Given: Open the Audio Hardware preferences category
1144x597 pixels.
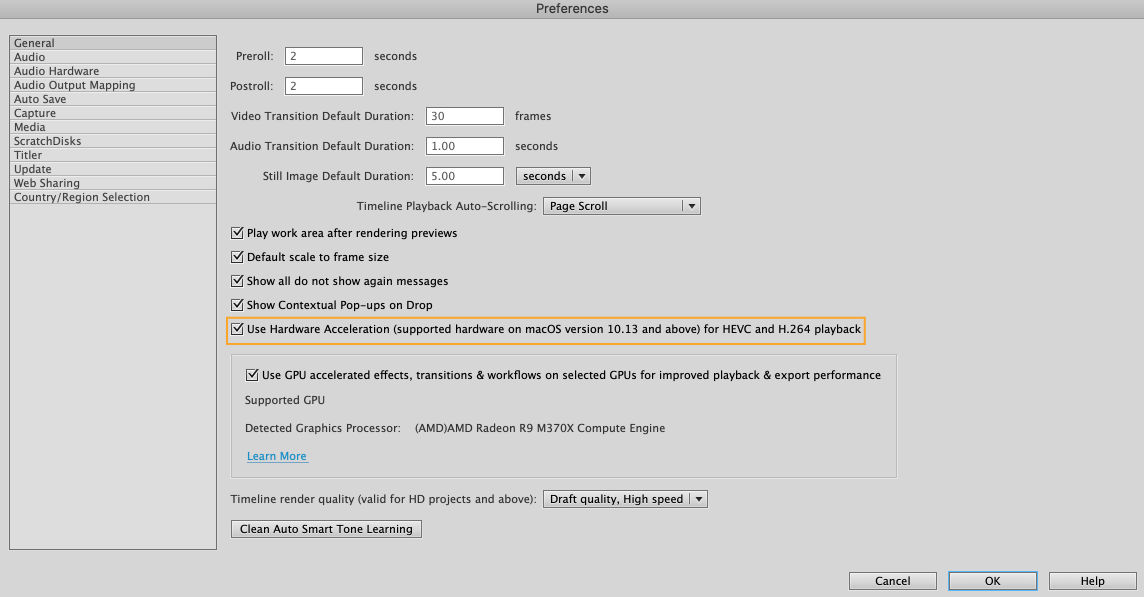Looking at the screenshot, I should coord(113,71).
